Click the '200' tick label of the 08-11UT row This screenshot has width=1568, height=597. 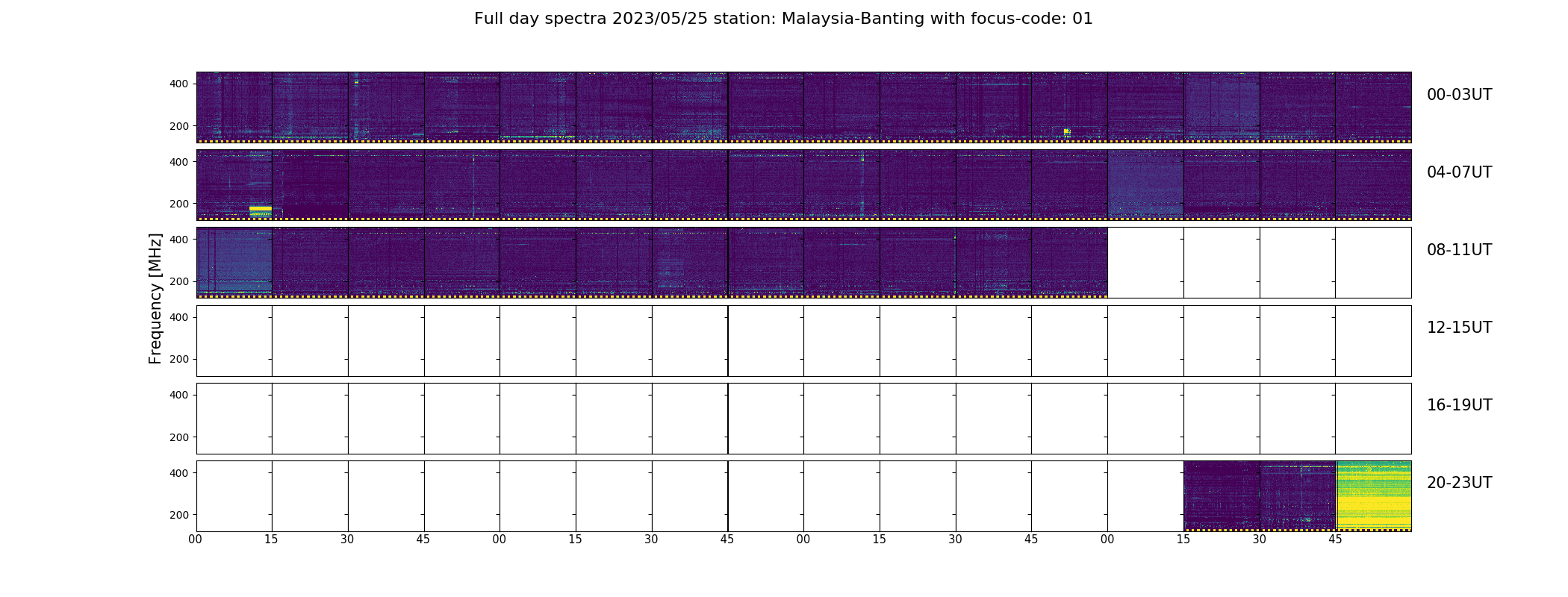tap(179, 282)
